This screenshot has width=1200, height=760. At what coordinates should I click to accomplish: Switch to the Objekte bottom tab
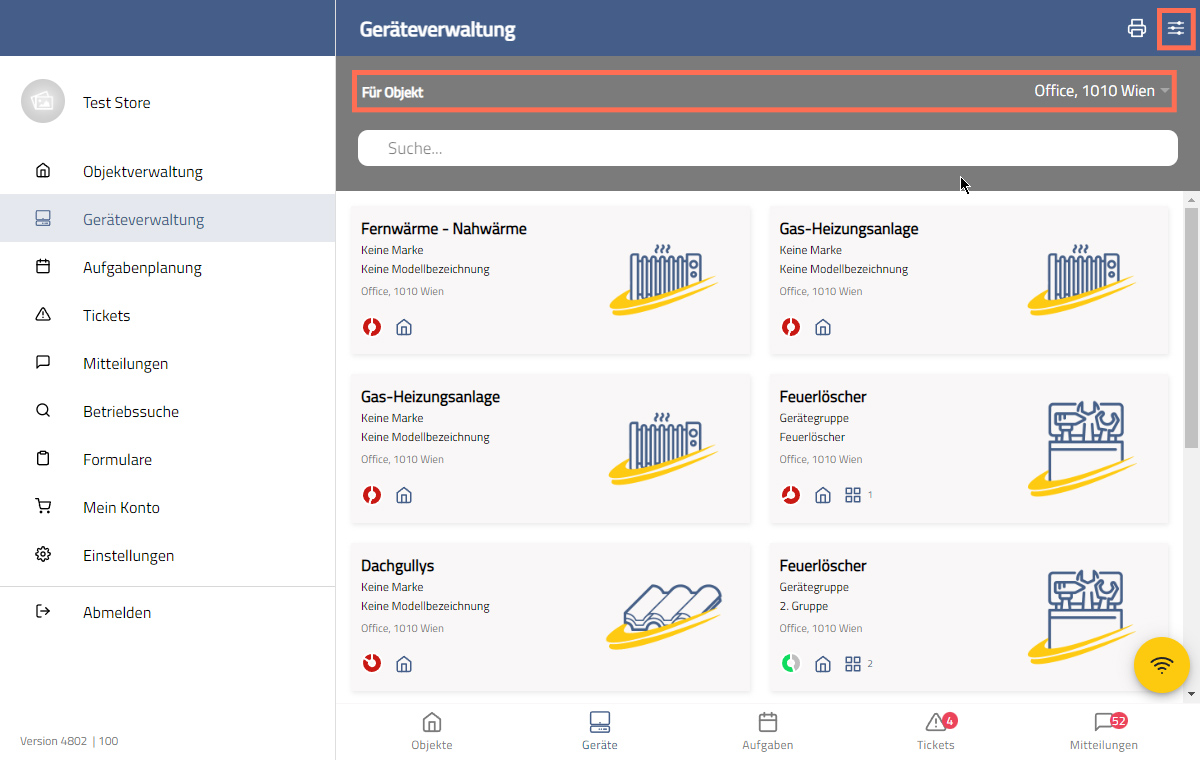tap(432, 730)
